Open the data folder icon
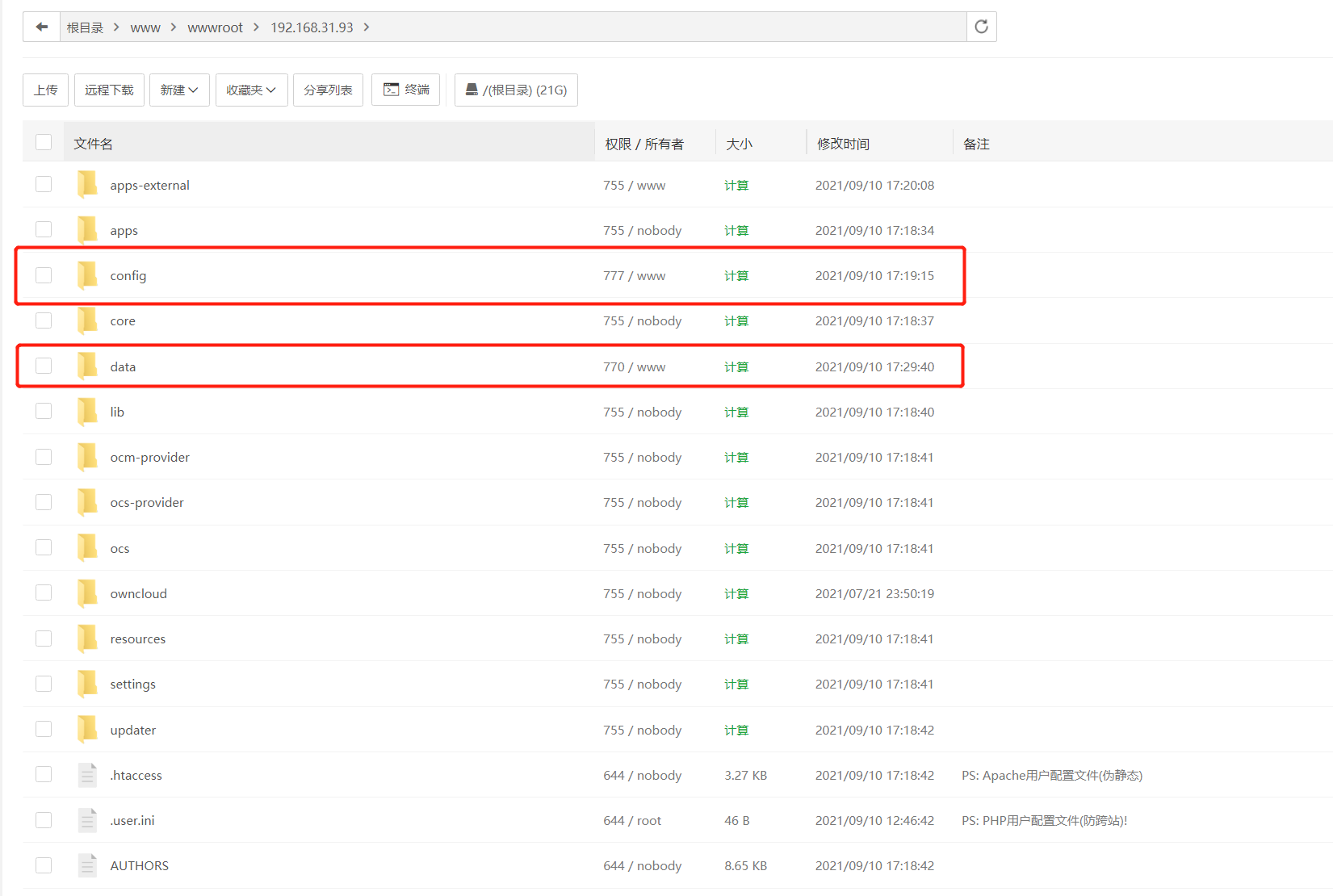 87,366
